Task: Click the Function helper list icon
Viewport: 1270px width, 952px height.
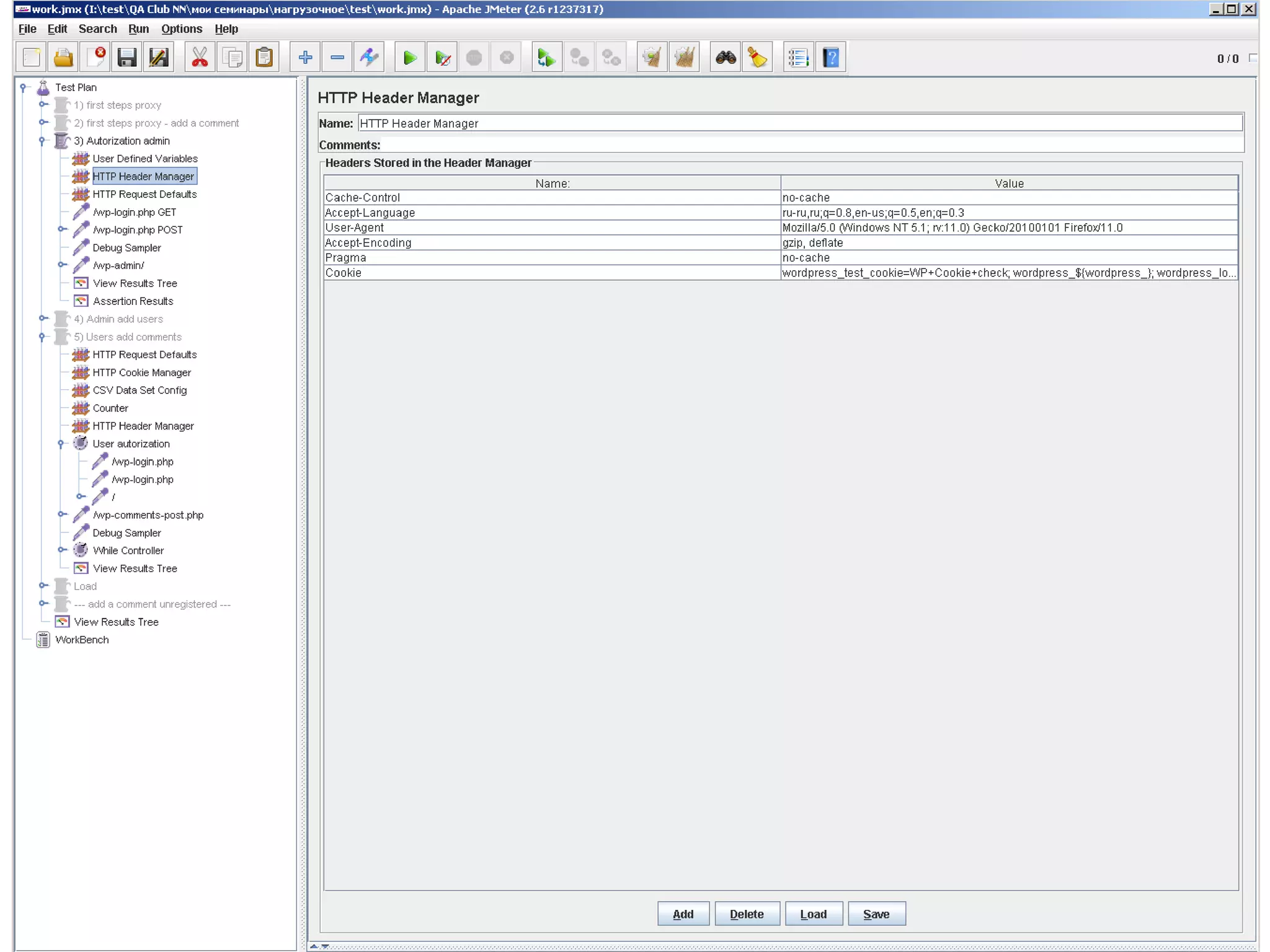Action: tap(798, 58)
